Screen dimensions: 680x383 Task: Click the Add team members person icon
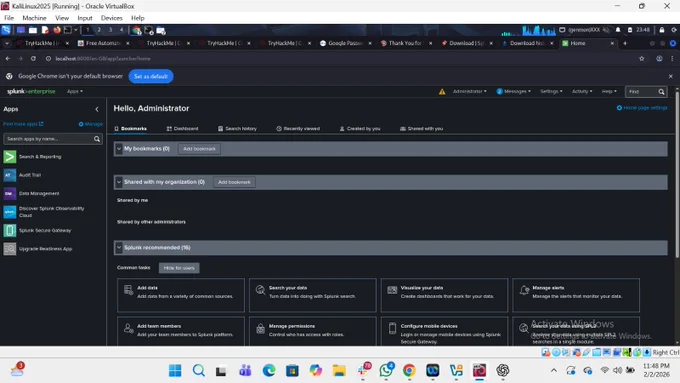point(128,328)
